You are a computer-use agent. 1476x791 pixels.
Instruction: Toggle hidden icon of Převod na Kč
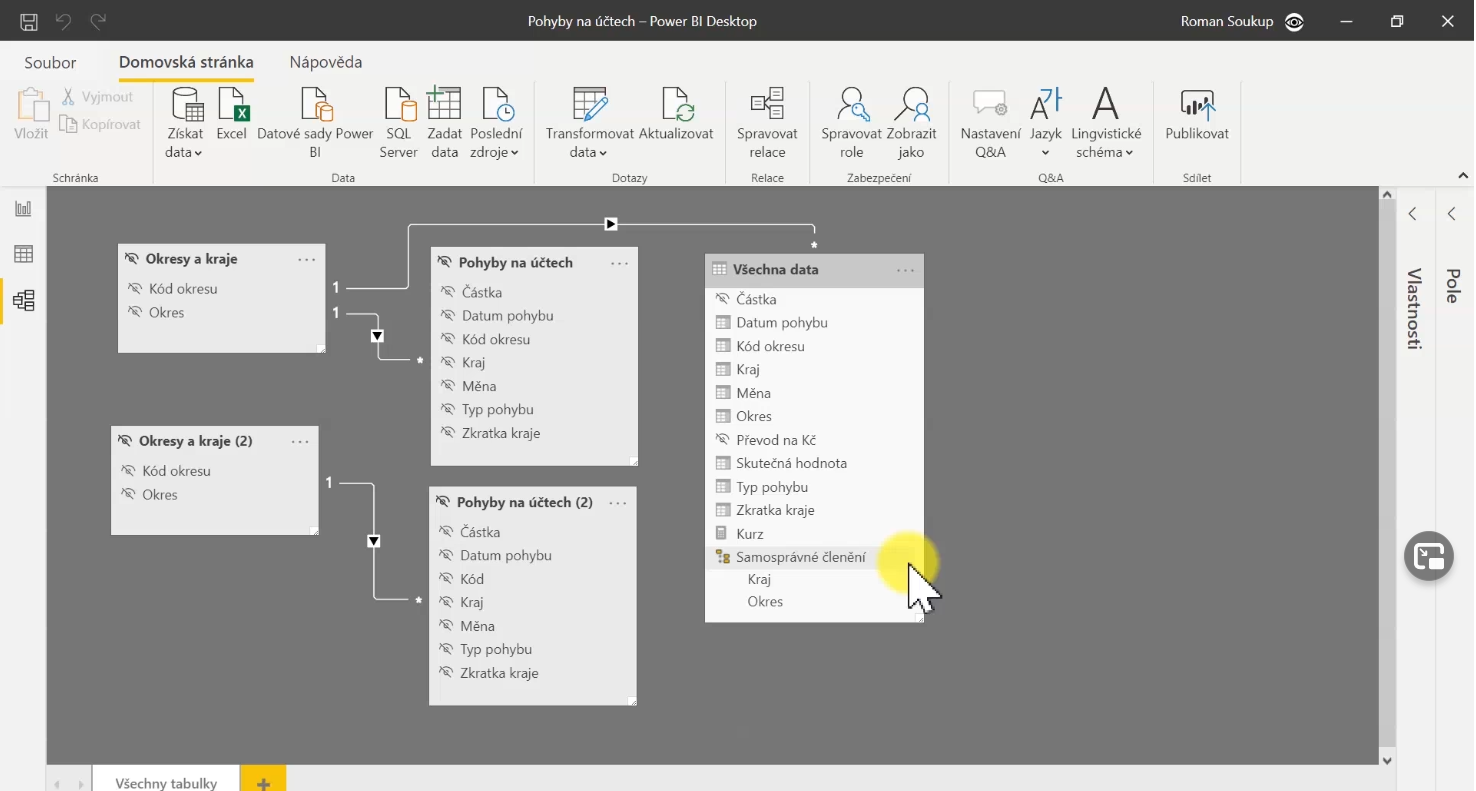723,440
